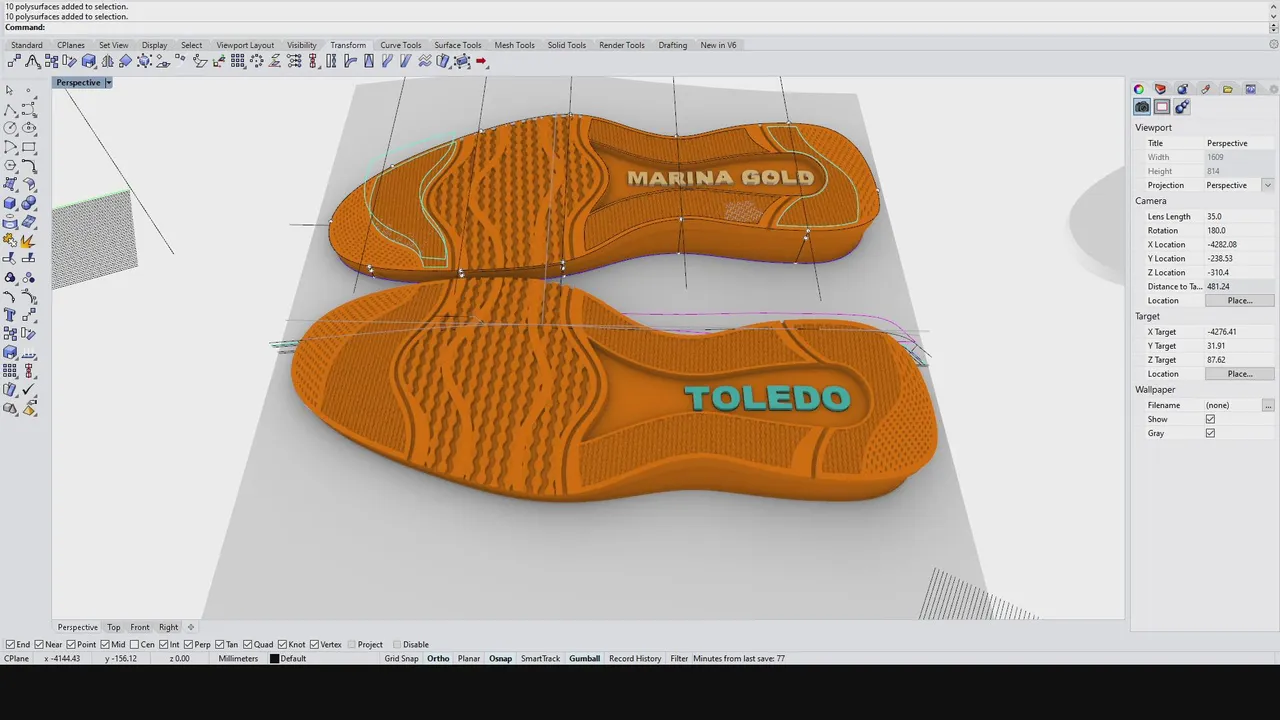Click the Filter entry in the status bar
The width and height of the screenshot is (1280, 720).
[x=679, y=658]
